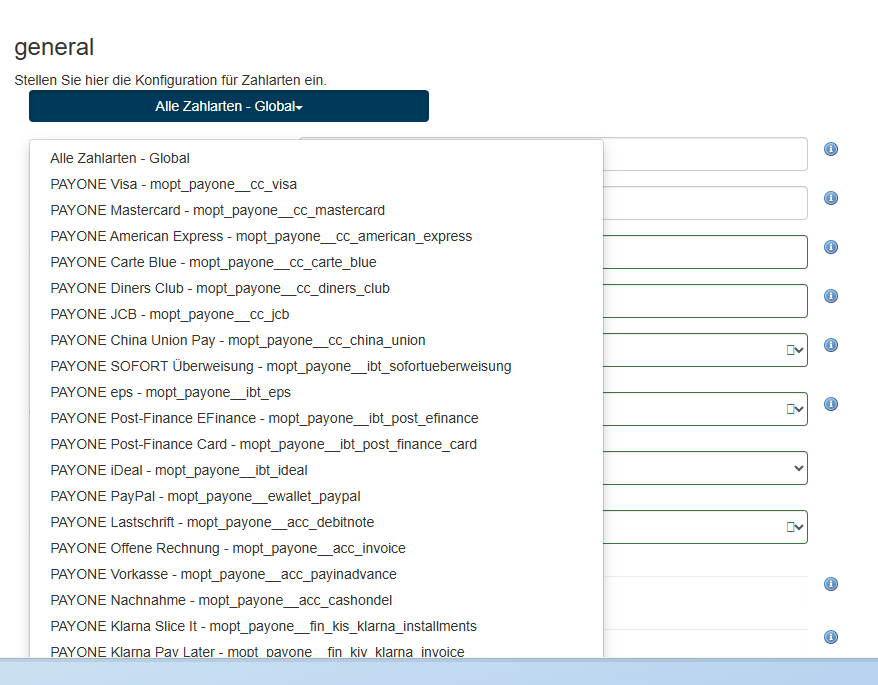878x685 pixels.
Task: Open info icon next to the second select box
Action: click(x=831, y=404)
